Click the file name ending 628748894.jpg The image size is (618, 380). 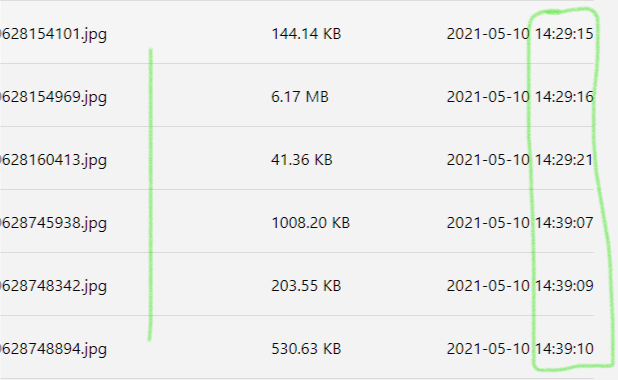click(x=53, y=350)
